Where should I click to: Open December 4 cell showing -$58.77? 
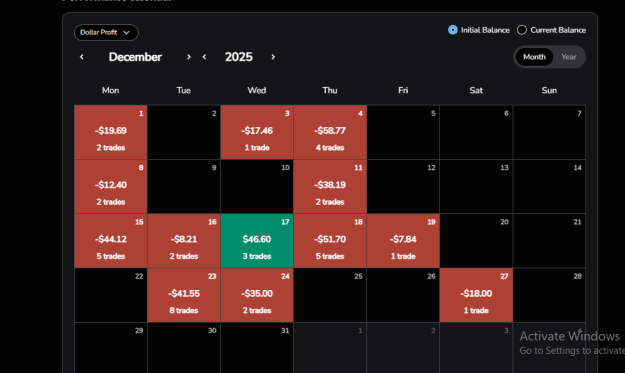coord(330,132)
